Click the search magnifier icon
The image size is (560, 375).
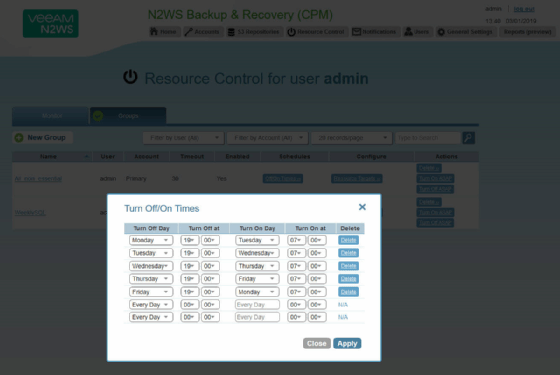469,138
